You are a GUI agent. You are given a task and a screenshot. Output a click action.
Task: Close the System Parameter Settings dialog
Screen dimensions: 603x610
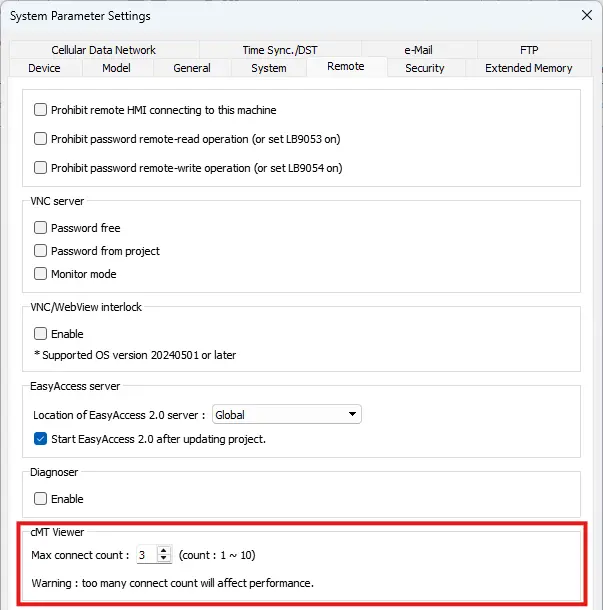click(x=587, y=15)
